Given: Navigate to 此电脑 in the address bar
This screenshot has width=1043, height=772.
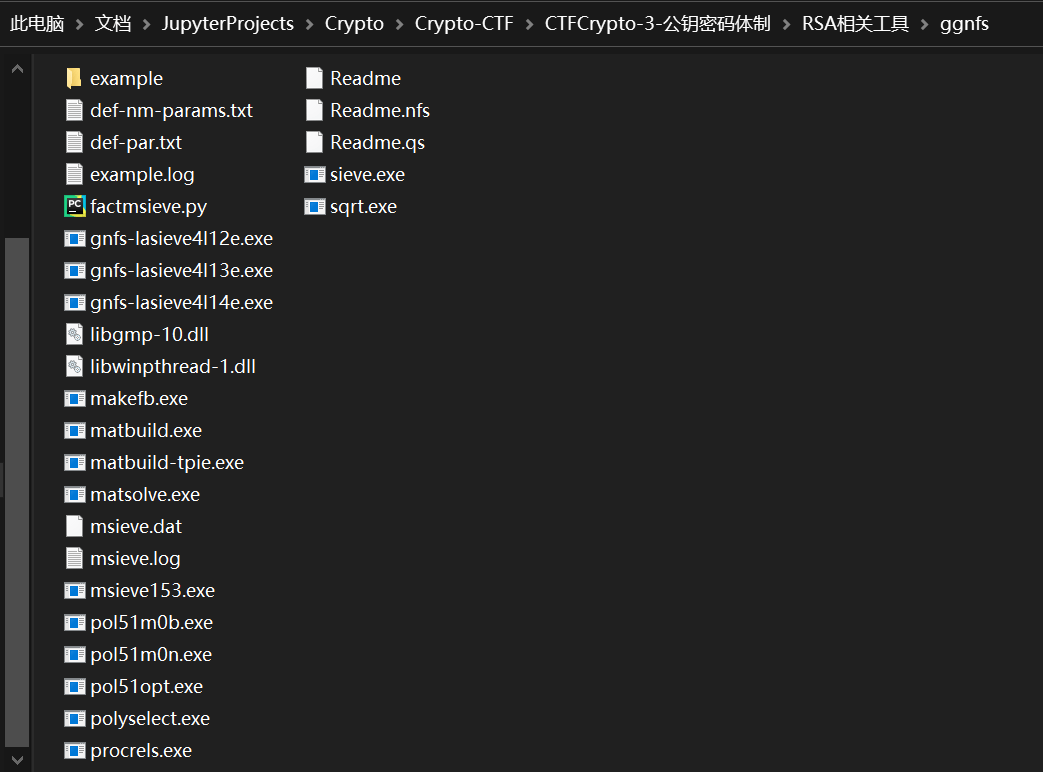Looking at the screenshot, I should [37, 24].
